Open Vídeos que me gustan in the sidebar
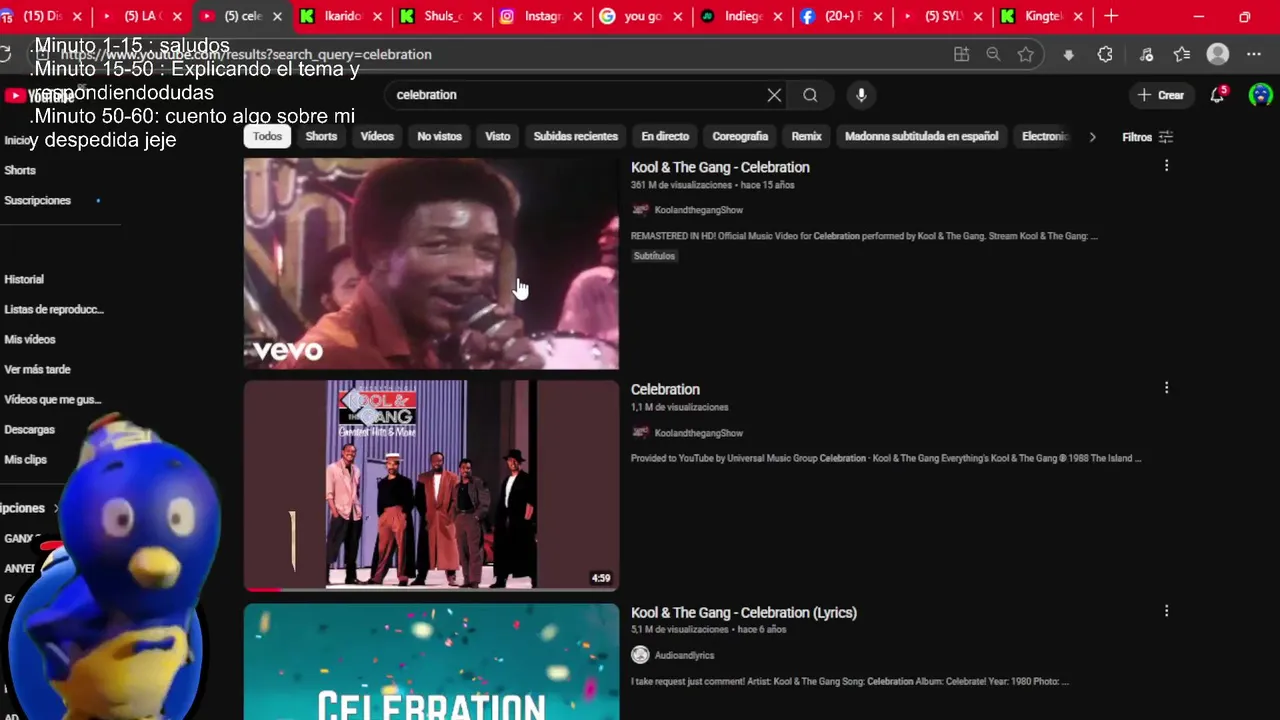 (x=53, y=399)
